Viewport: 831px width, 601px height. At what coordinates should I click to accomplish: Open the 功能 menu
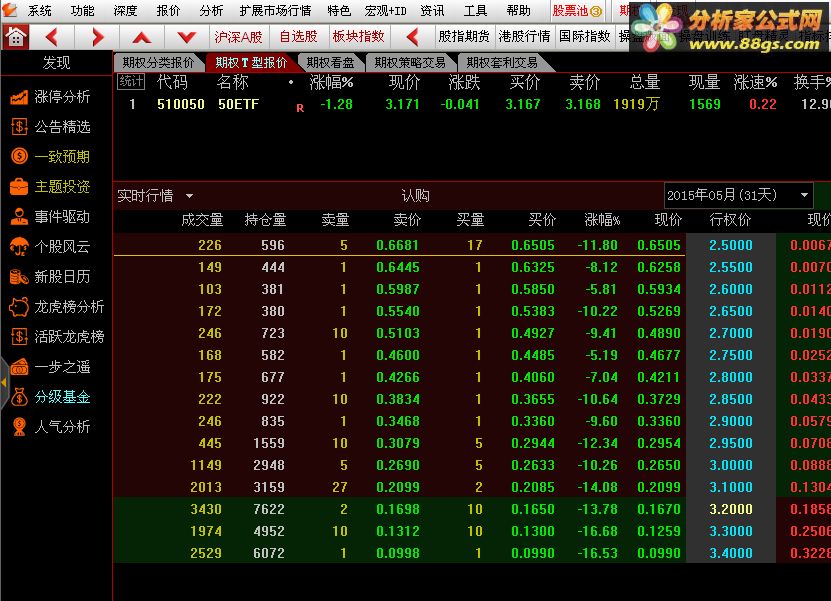82,11
